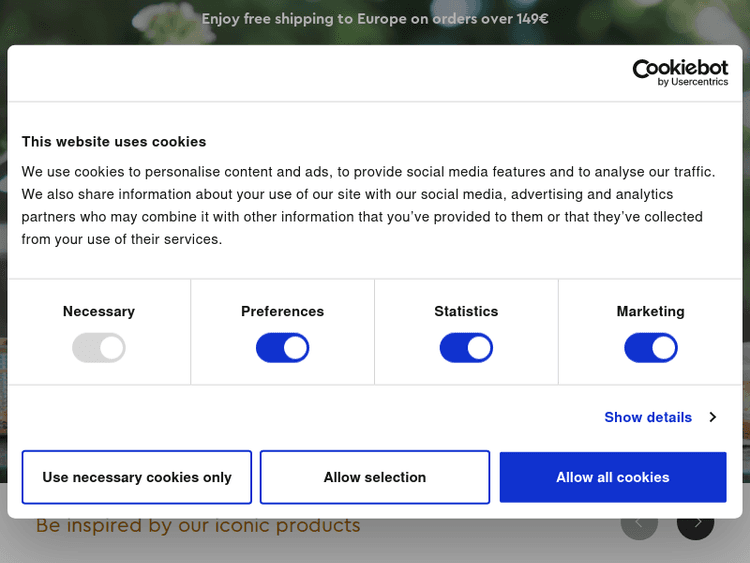Screen dimensions: 750x563
Task: Turn off the Statistics cookies switch
Action: point(466,348)
